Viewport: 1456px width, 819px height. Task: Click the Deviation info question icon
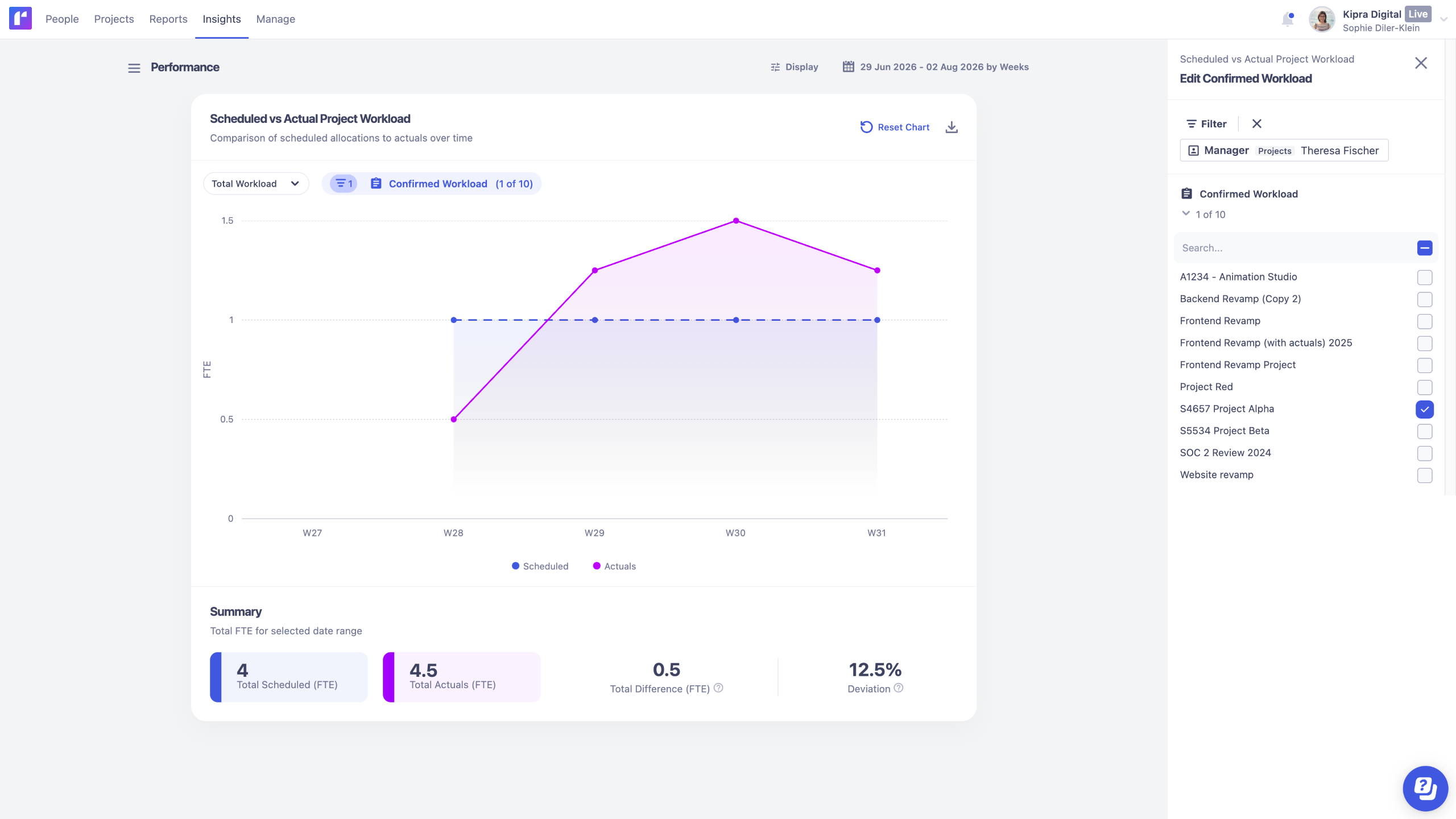pos(899,688)
